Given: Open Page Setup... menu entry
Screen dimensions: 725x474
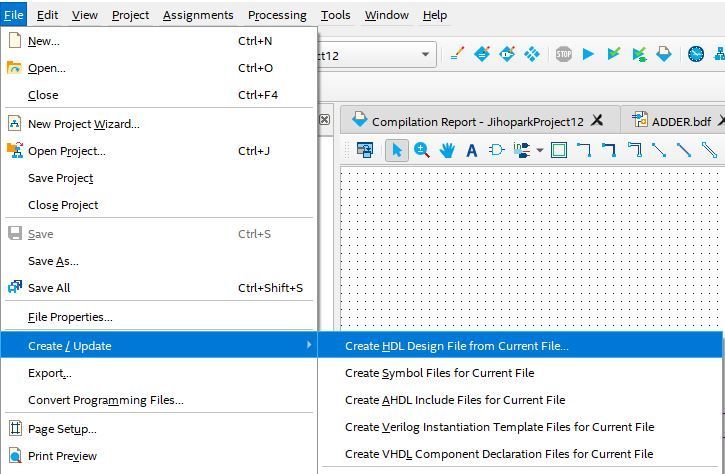Looking at the screenshot, I should [x=159, y=429].
